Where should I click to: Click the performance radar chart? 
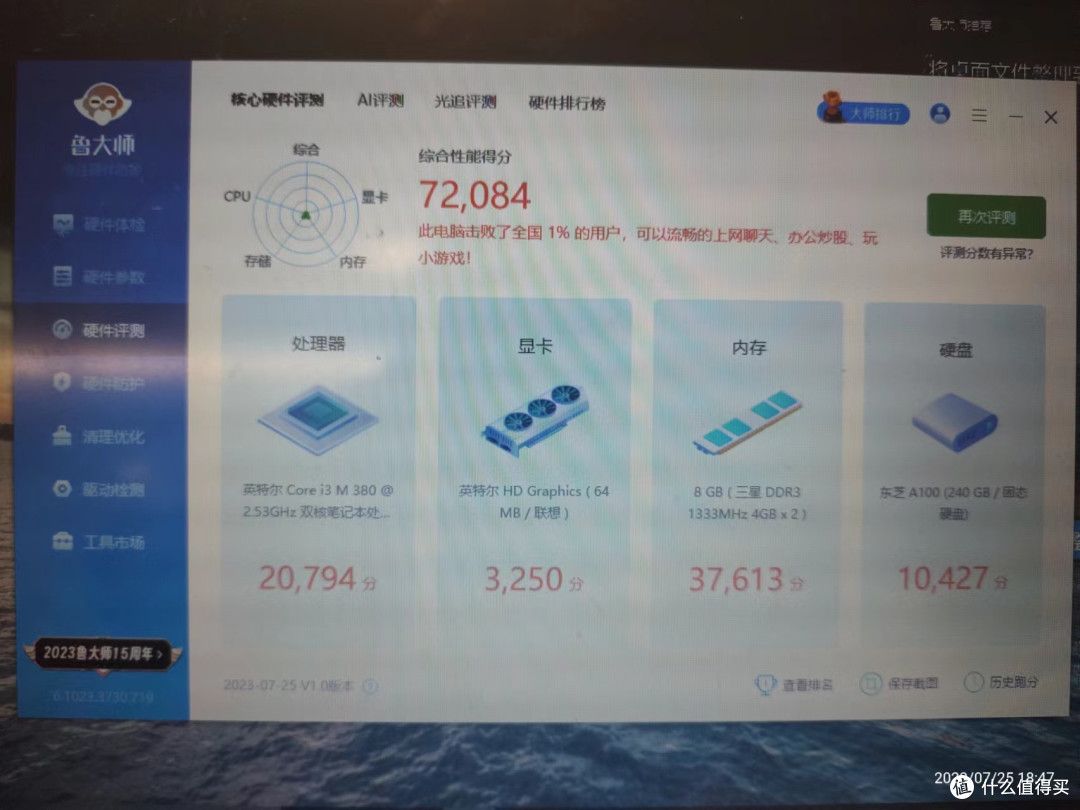coord(306,214)
